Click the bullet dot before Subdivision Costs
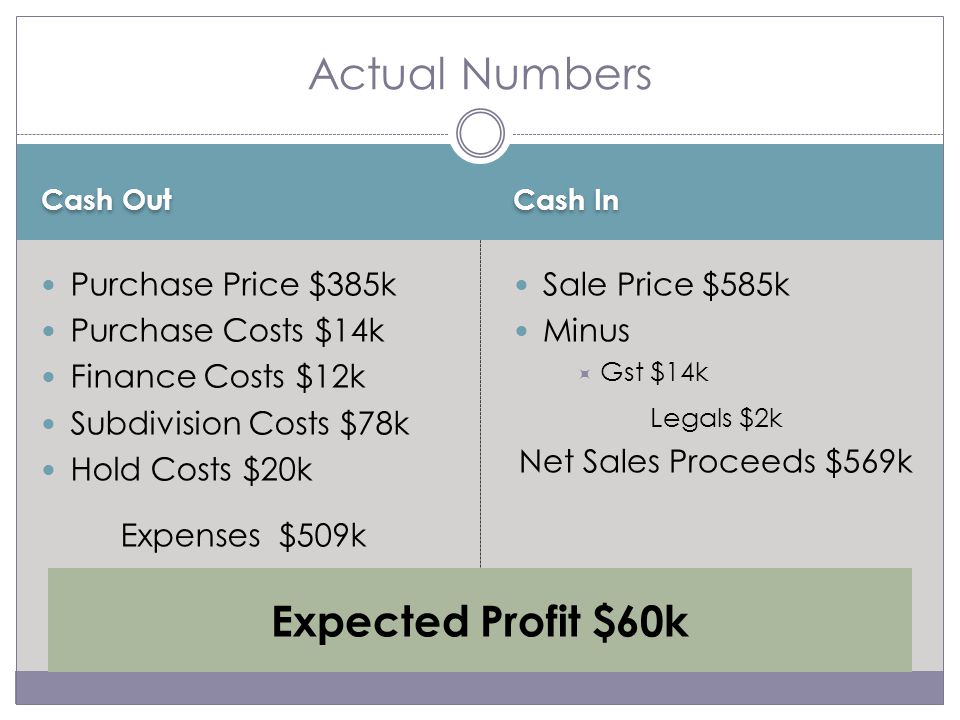This screenshot has height=720, width=960. pyautogui.click(x=49, y=424)
